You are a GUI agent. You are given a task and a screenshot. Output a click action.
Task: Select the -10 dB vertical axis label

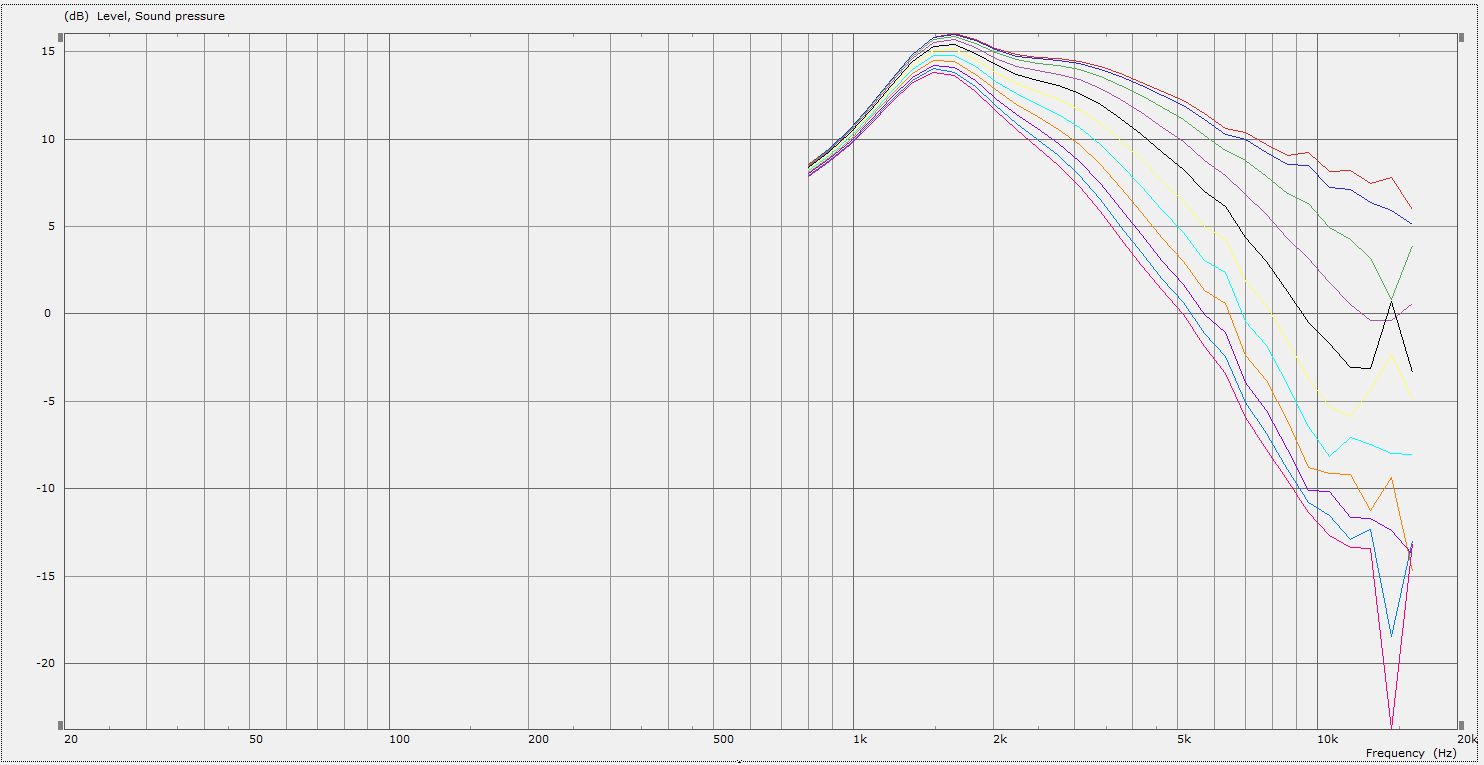45,489
